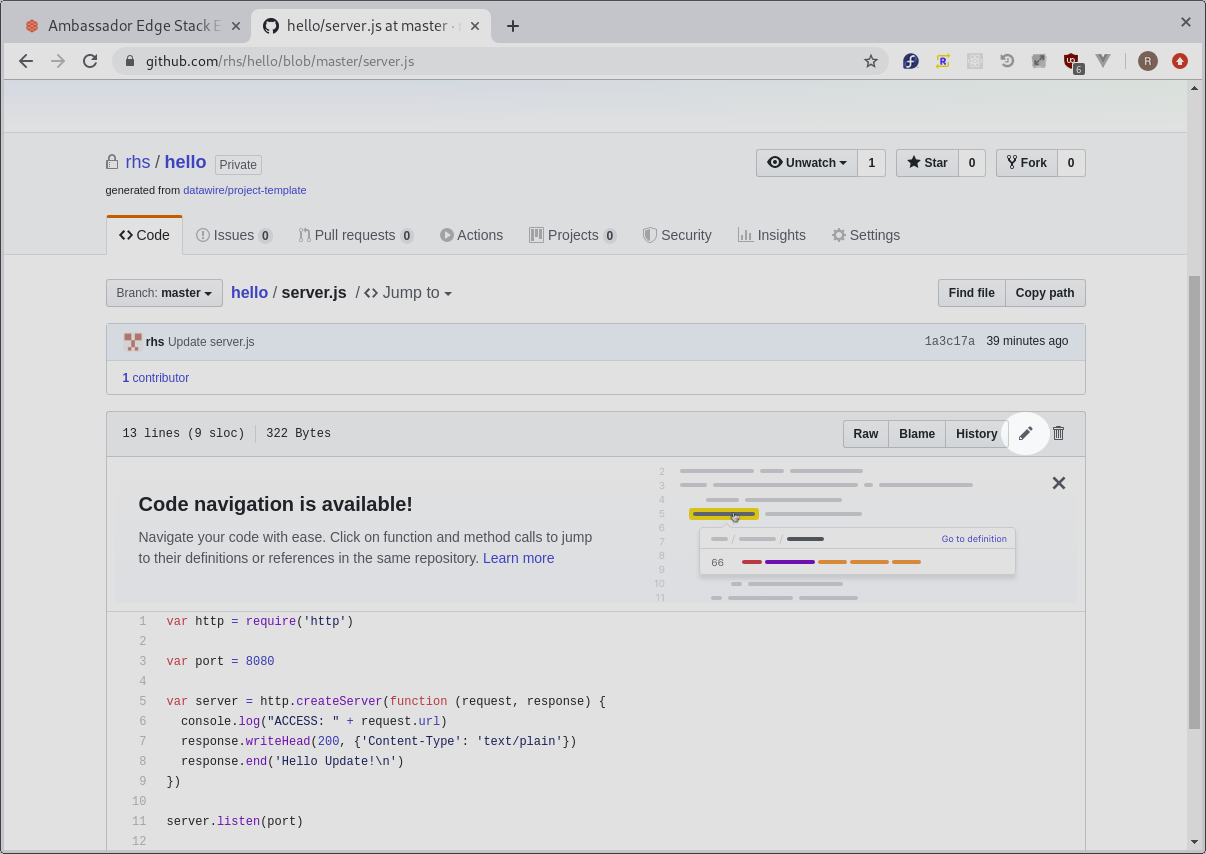
Task: Bookmark page with star icon
Action: coord(871,61)
